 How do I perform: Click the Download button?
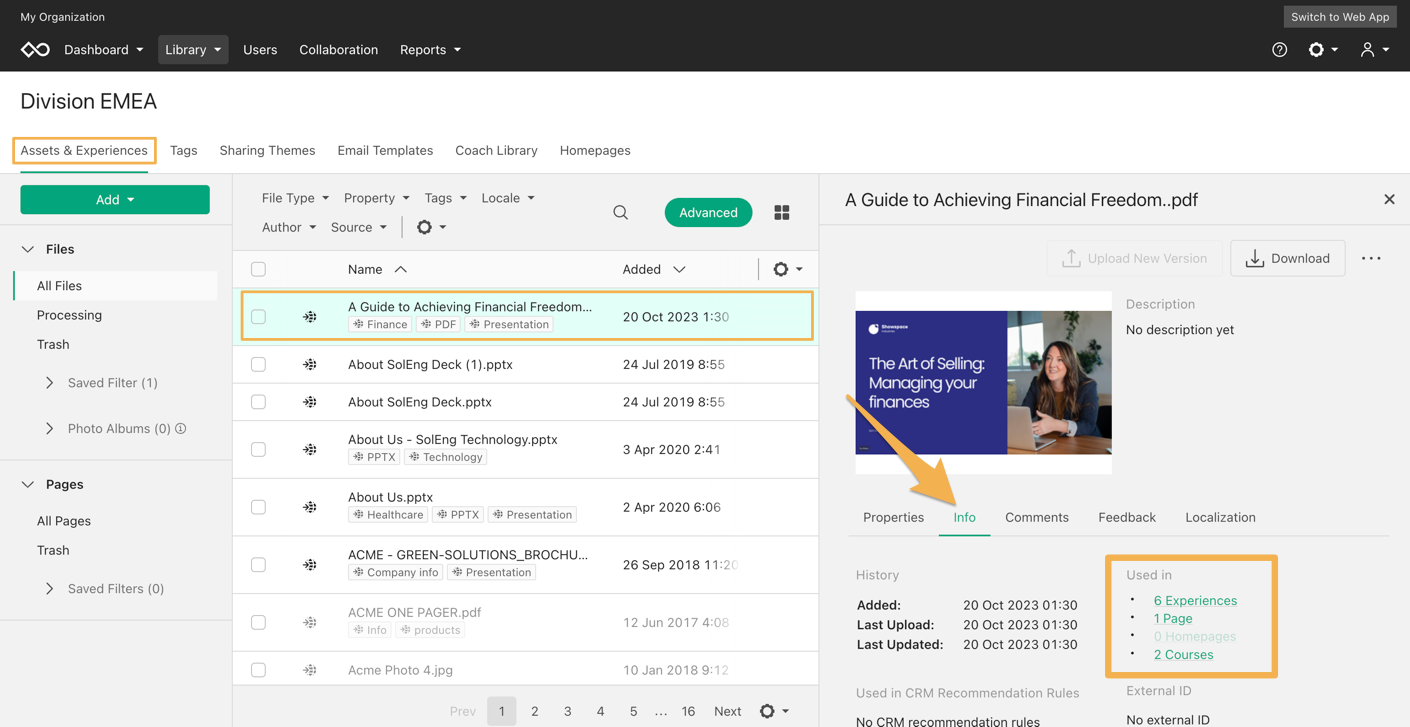(1288, 258)
